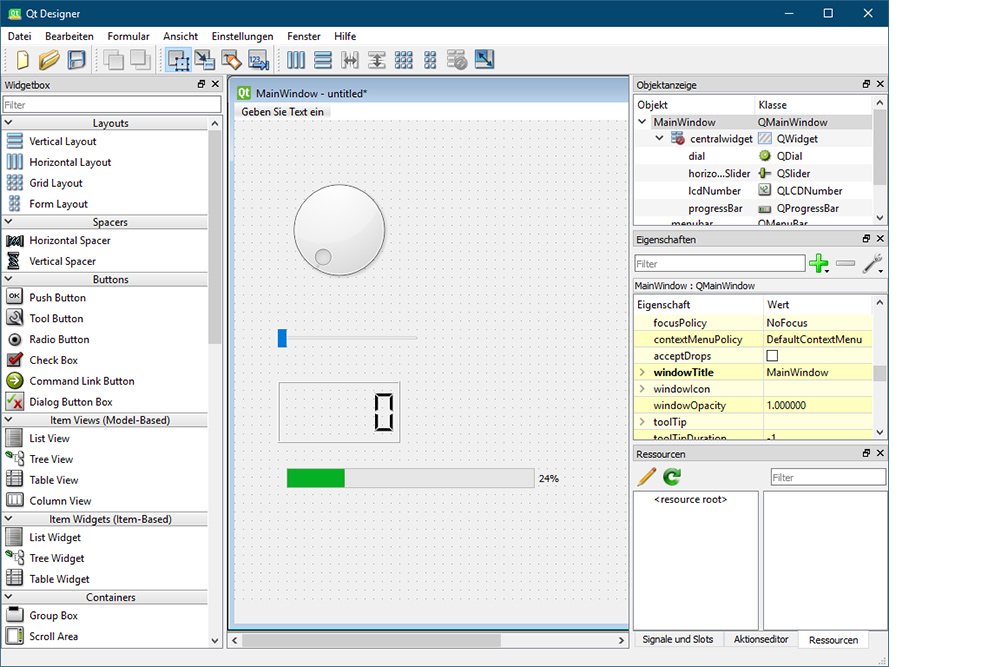Switch to Edit Signals/Slots mode icon
The height and width of the screenshot is (667, 1000).
[205, 60]
